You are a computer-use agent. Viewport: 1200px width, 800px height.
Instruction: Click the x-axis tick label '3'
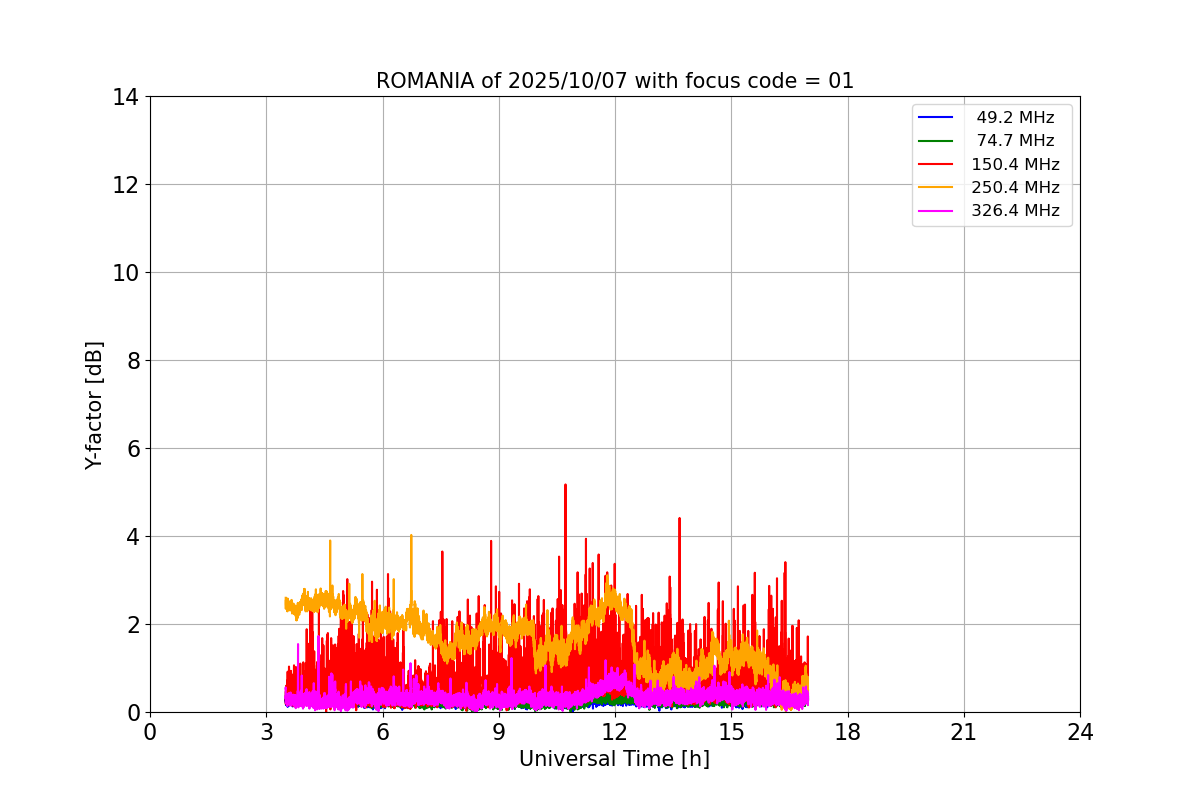266,732
